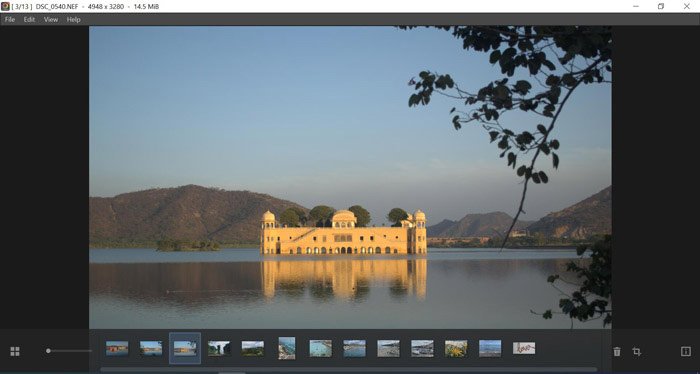Select the eighth coastal bay thumbnail
The height and width of the screenshot is (374, 700).
point(354,349)
